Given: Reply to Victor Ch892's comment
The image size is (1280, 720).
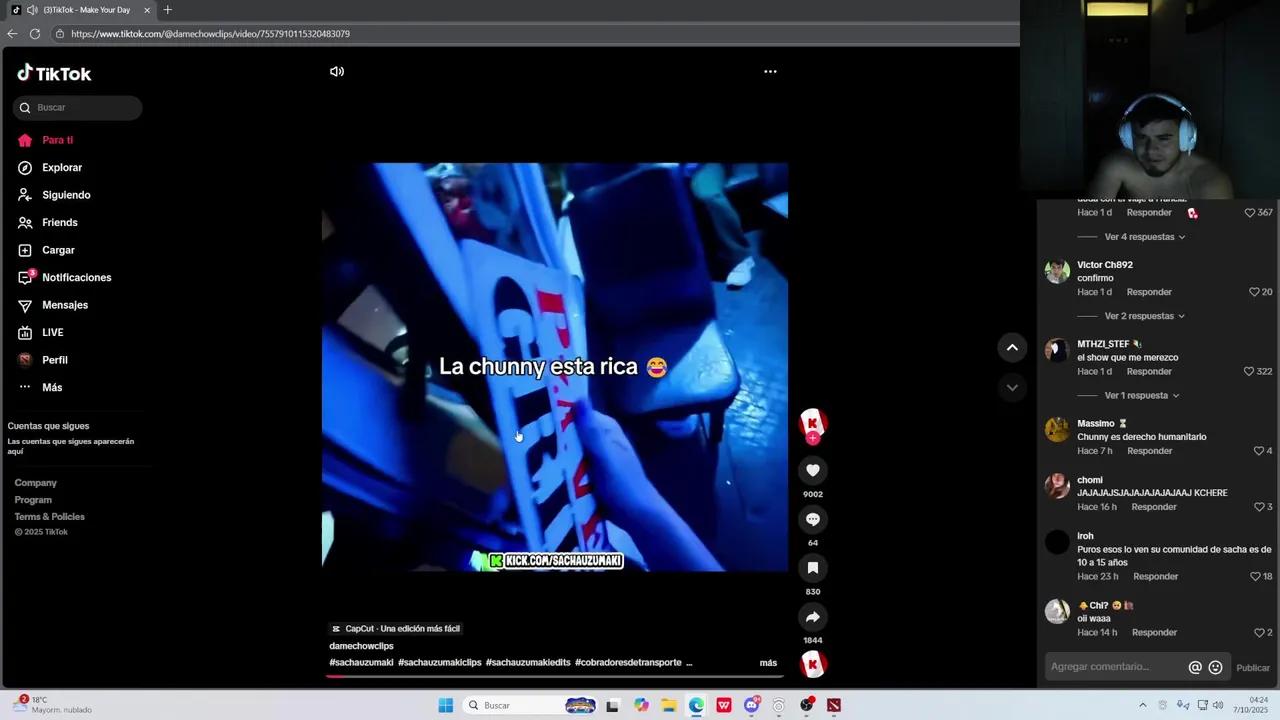Looking at the screenshot, I should pos(1149,292).
